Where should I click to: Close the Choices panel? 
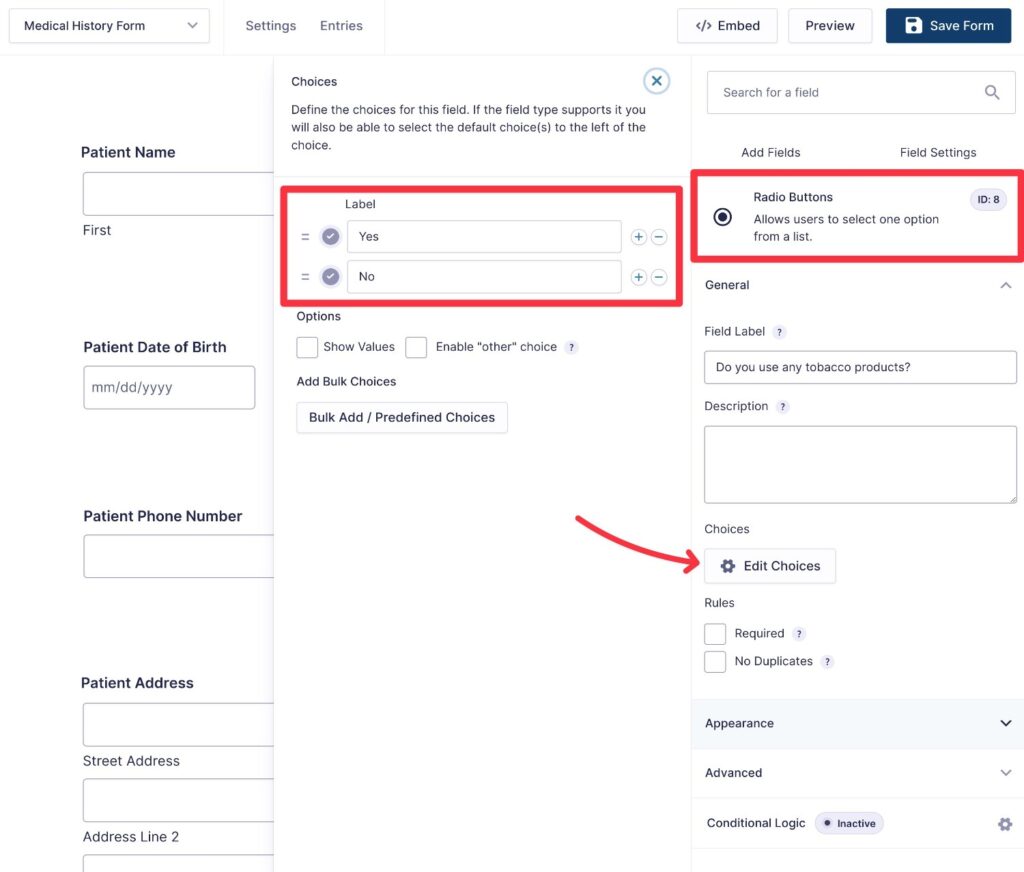coord(656,80)
